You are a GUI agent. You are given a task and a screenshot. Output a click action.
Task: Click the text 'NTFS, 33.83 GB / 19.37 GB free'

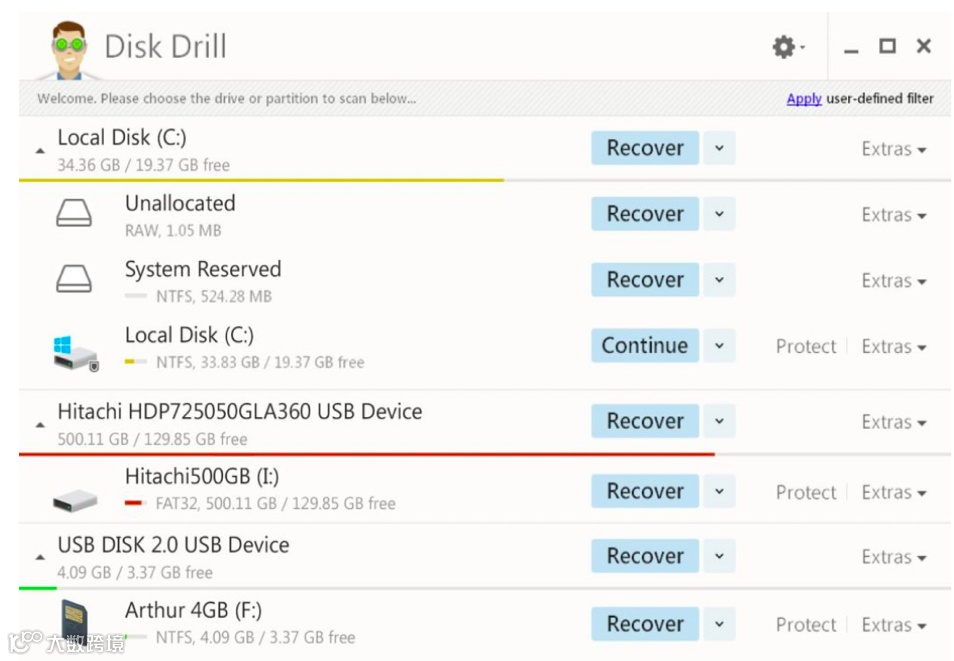(x=260, y=362)
